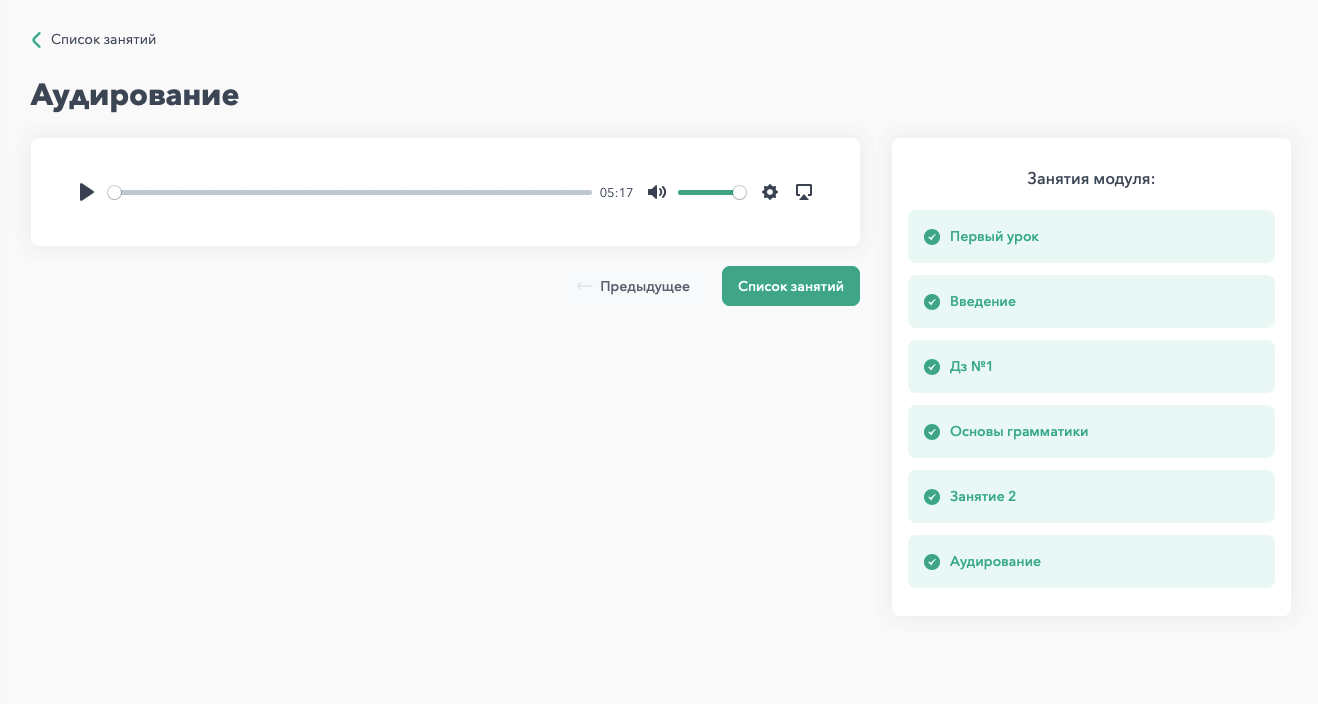Screen dimensions: 1318x704
Task: Click the checkmark icon next to Основы грамматики
Action: coord(932,432)
